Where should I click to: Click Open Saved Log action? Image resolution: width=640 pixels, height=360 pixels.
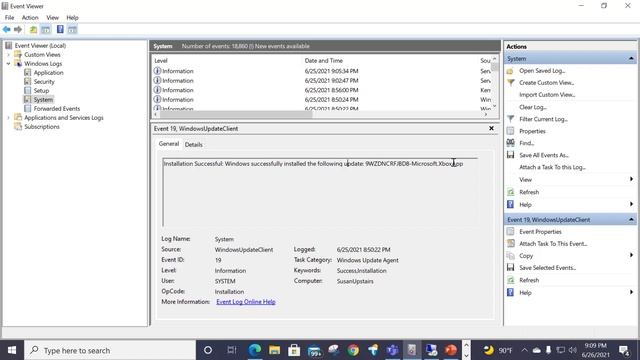pyautogui.click(x=542, y=71)
